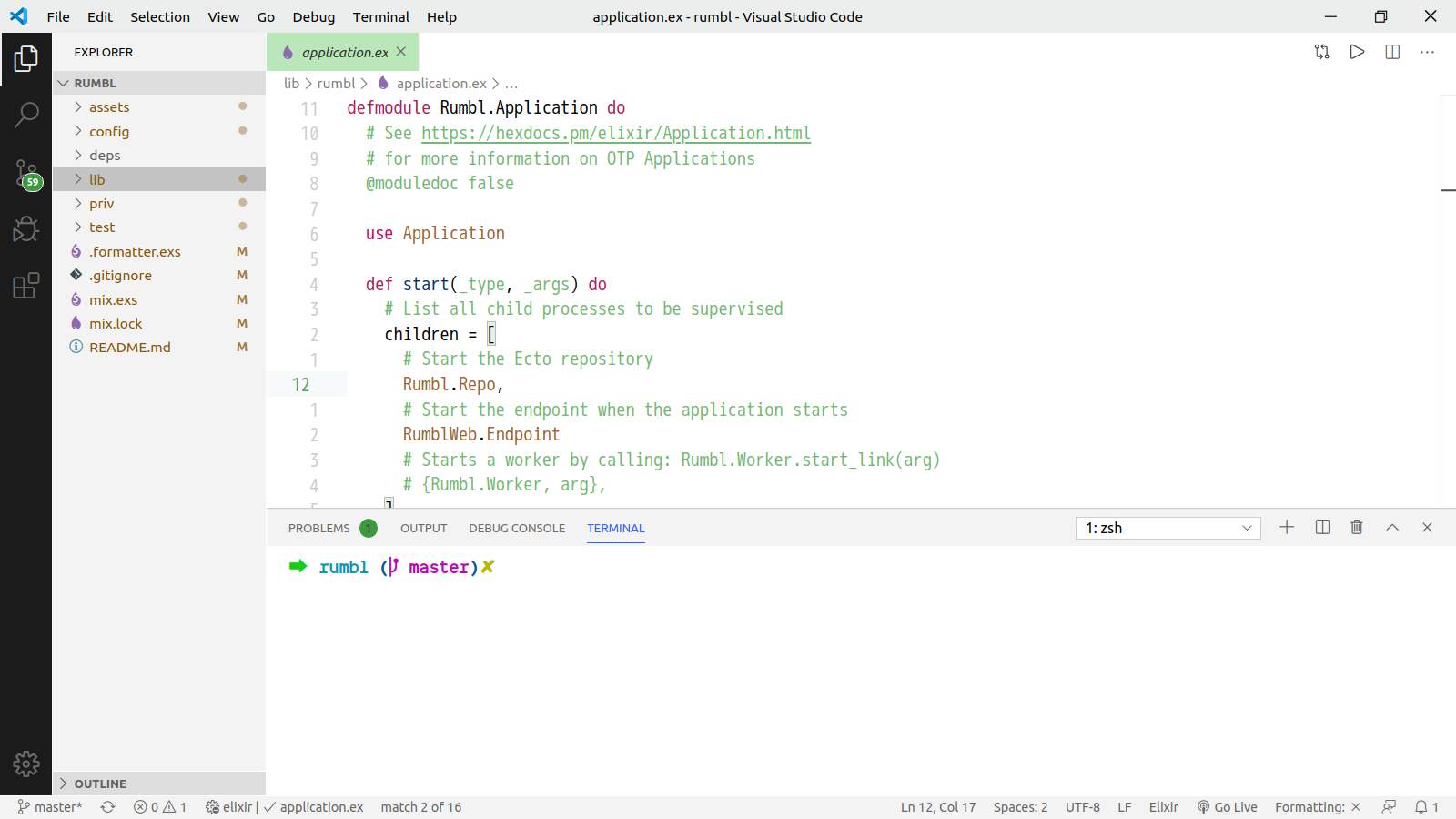Select language mode 'Elixir' in status bar
The height and width of the screenshot is (819, 1456).
(1163, 807)
